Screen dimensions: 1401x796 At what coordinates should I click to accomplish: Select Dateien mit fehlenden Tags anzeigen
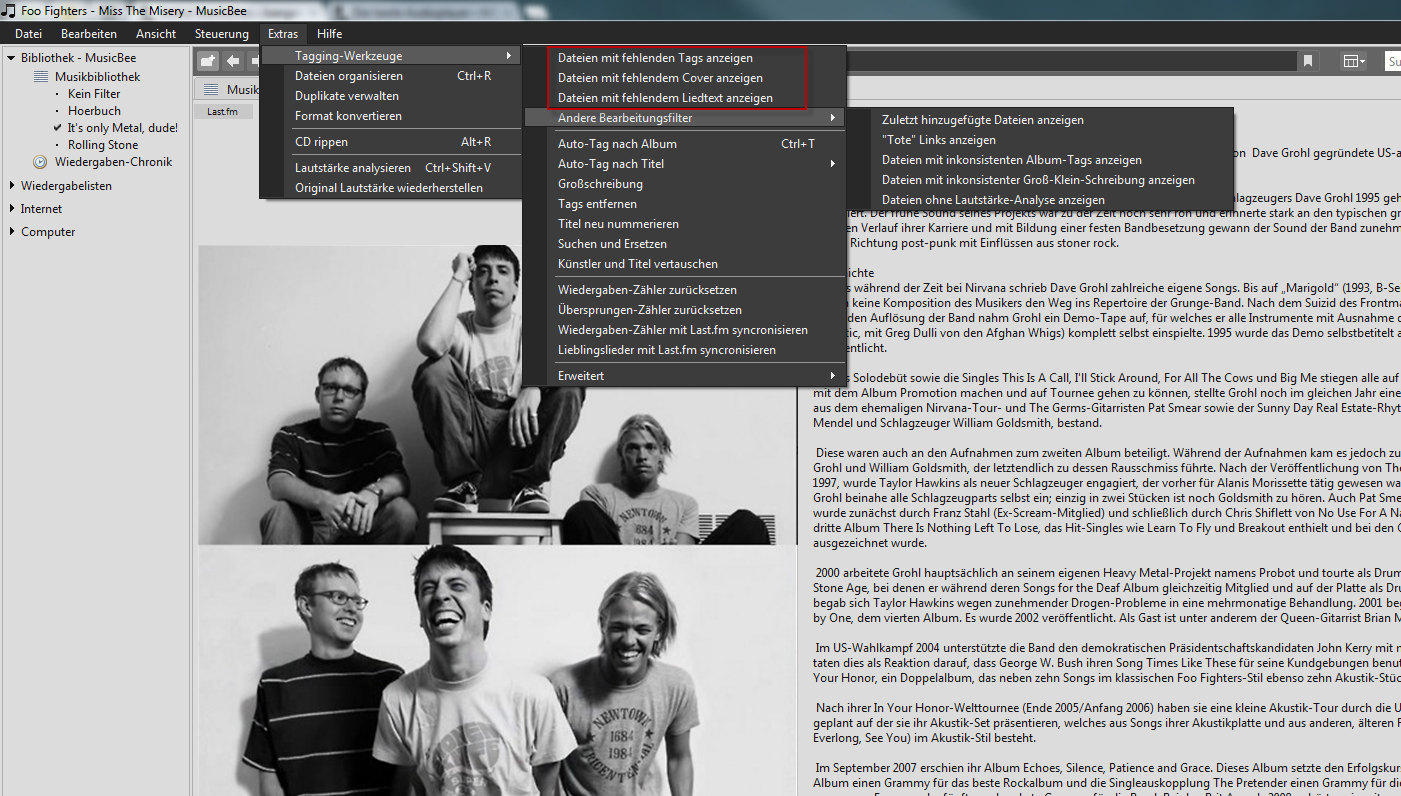pyautogui.click(x=684, y=58)
